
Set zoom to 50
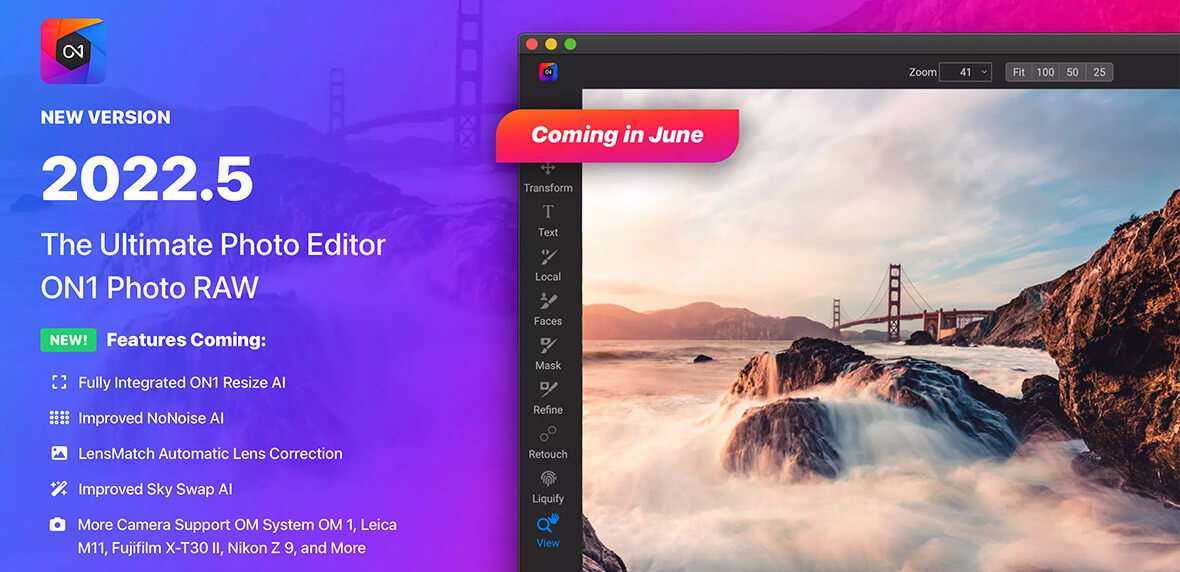point(1072,72)
